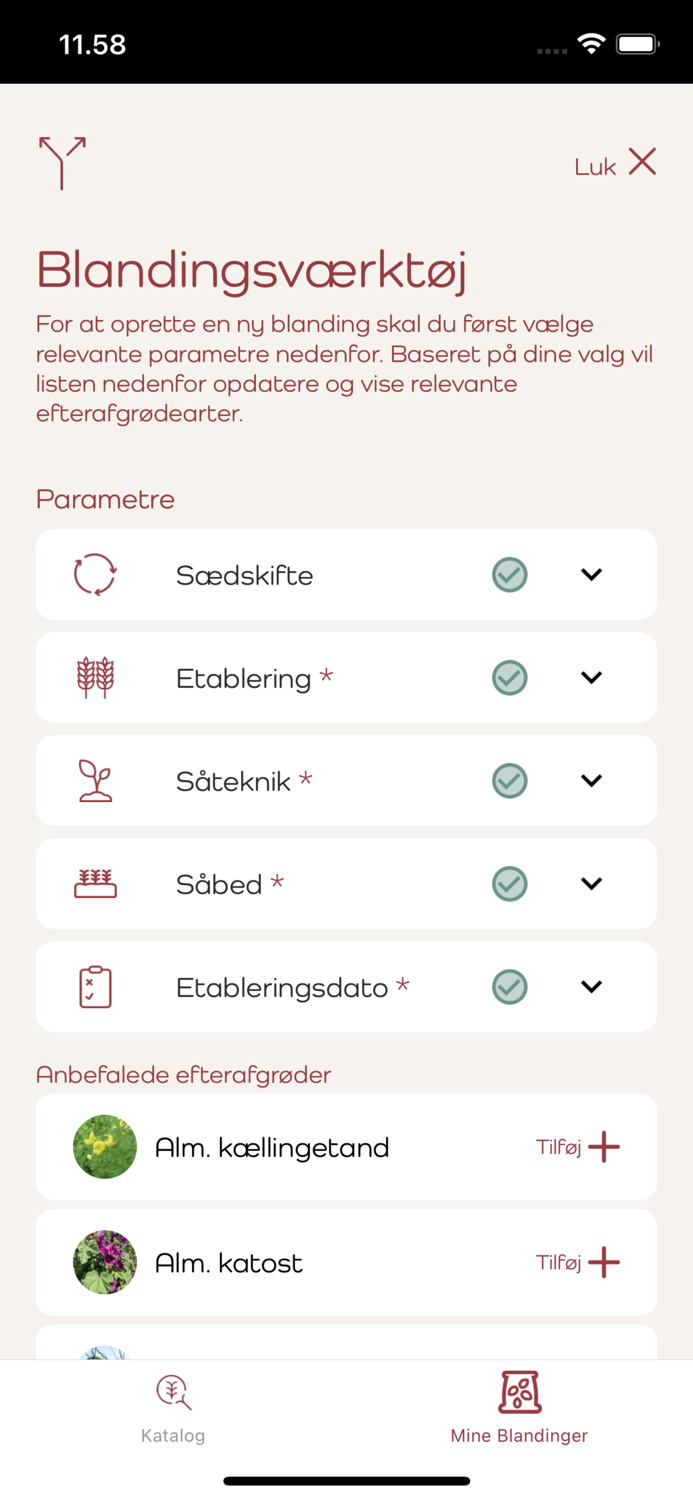
Task: Expand the Etableringsdato section
Action: [590, 986]
